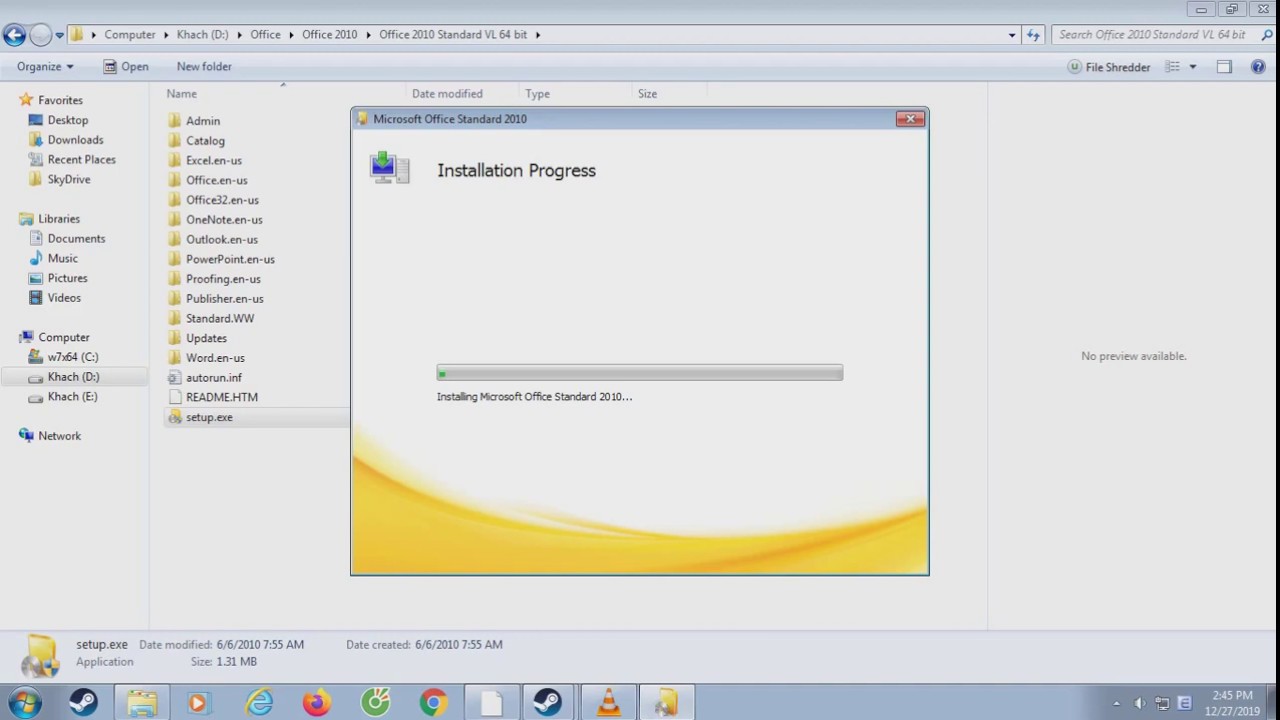Select the Standard.WW folder
Screen dimensions: 1280x720
click(220, 318)
